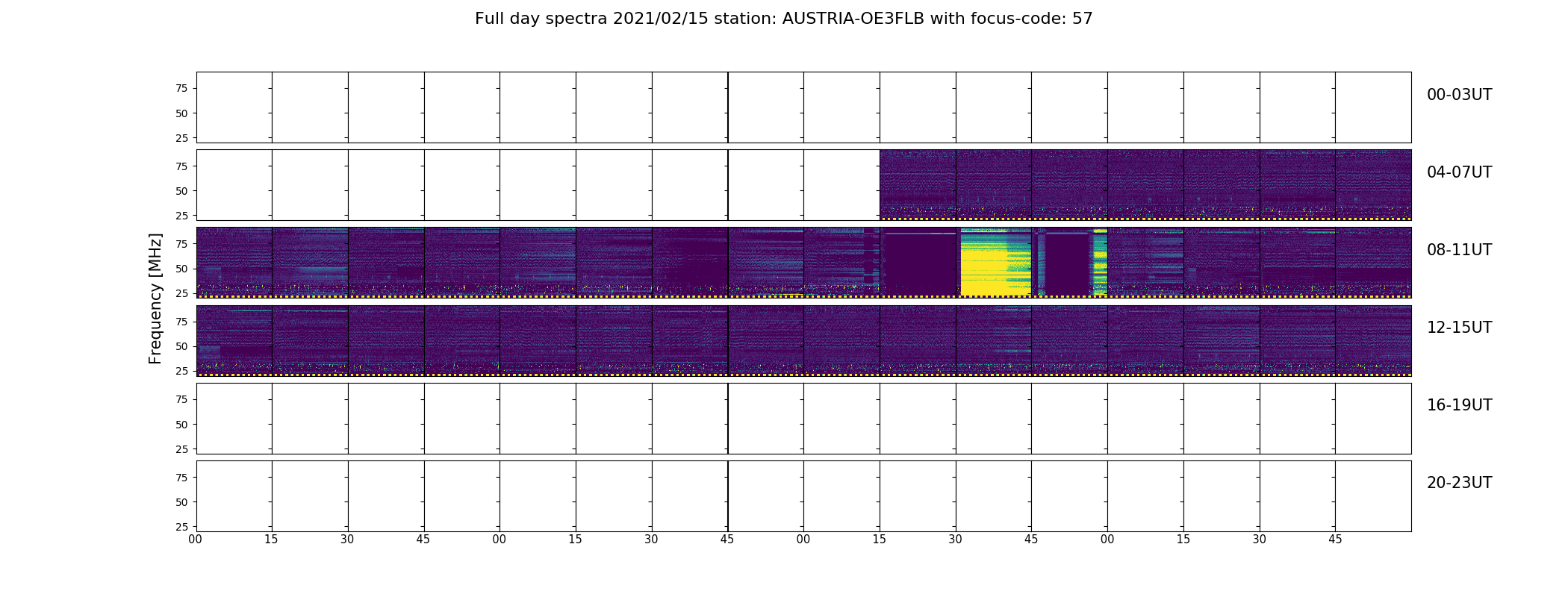The height and width of the screenshot is (597, 1568).
Task: Select the "16-19UT" row label
Action: tap(1459, 405)
